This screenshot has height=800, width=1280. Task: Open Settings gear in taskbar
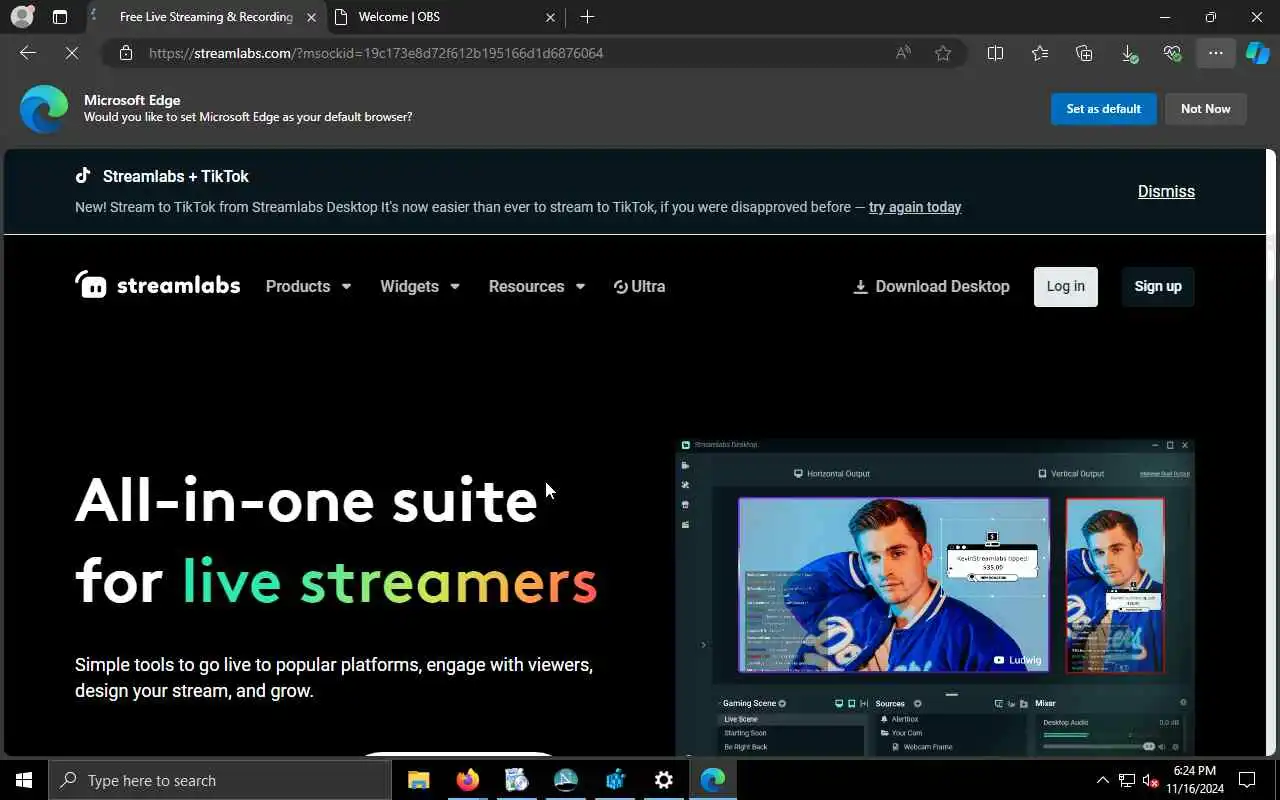point(664,780)
